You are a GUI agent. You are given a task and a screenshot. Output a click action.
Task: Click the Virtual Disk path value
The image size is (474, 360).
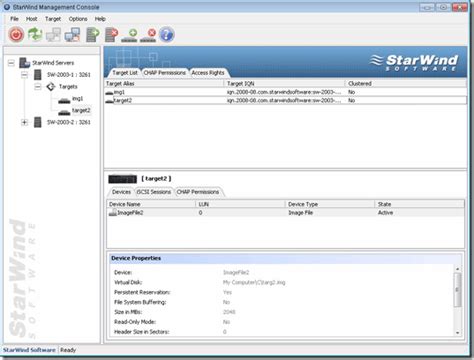pyautogui.click(x=254, y=282)
